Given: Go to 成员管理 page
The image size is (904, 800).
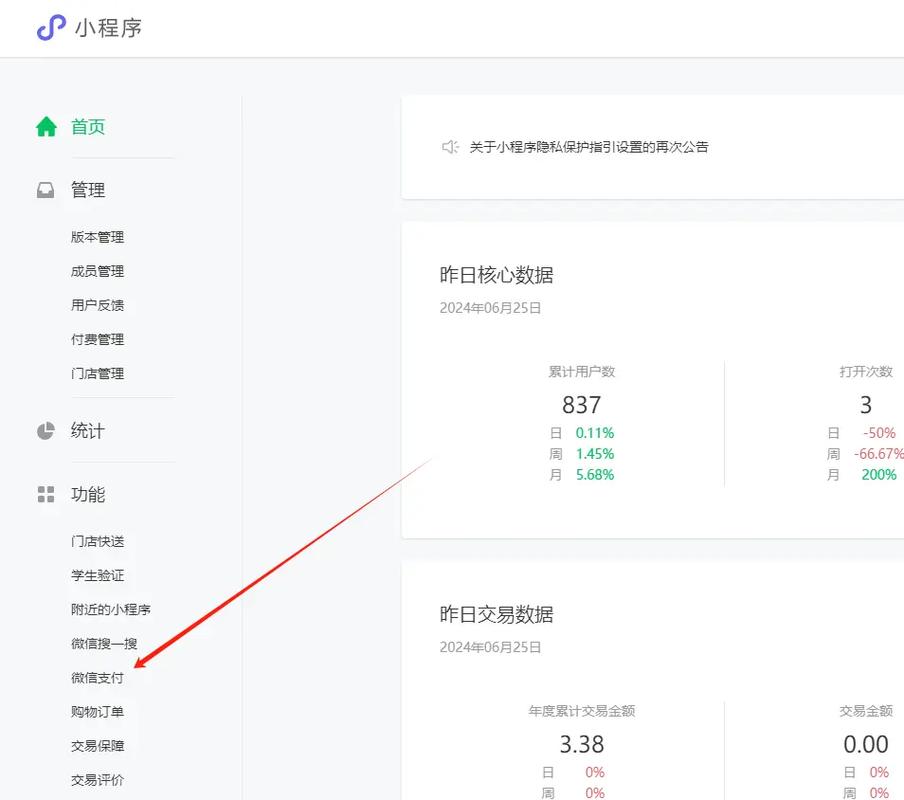Looking at the screenshot, I should 97,271.
